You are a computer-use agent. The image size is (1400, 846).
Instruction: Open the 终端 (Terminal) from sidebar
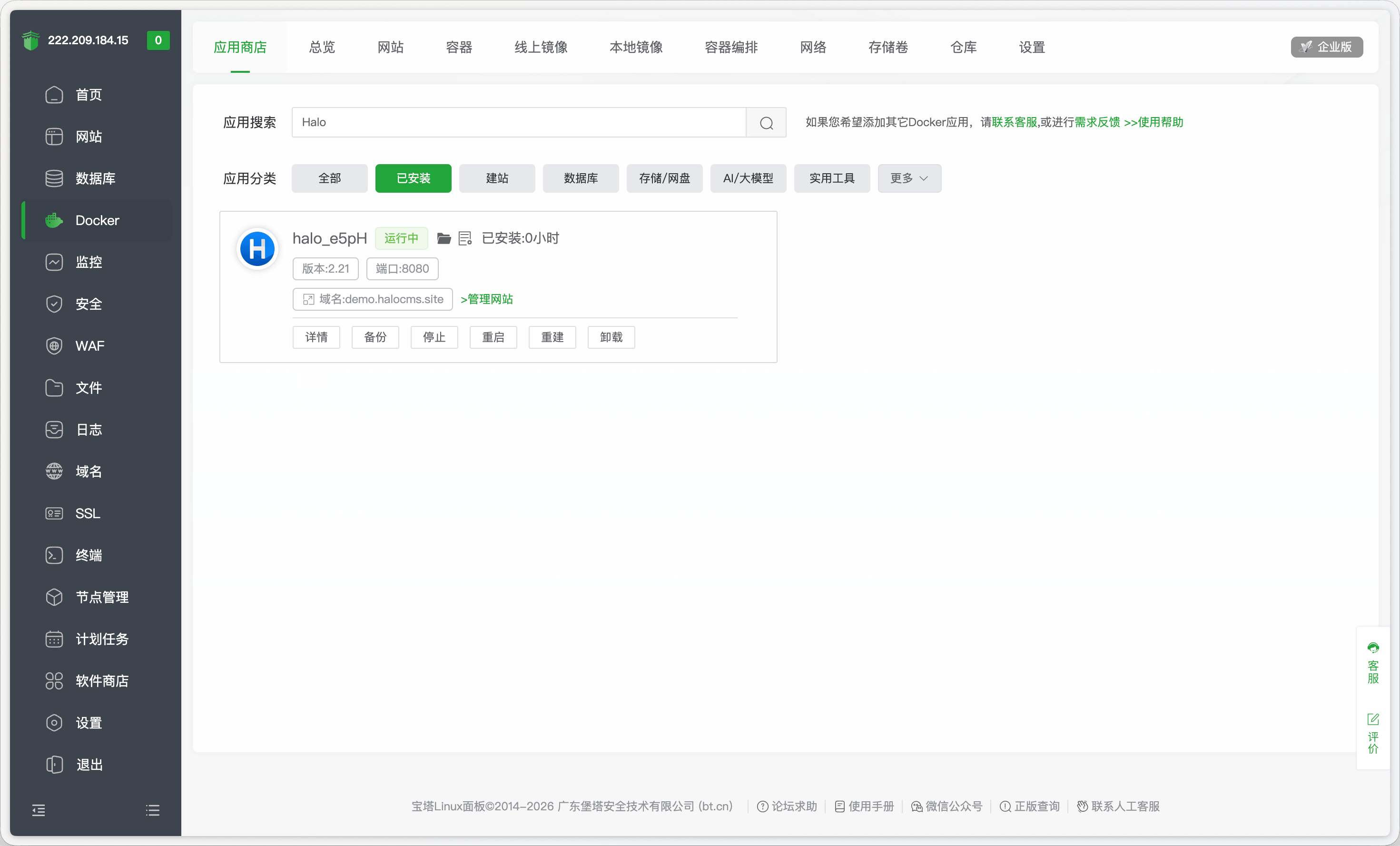pyautogui.click(x=88, y=555)
